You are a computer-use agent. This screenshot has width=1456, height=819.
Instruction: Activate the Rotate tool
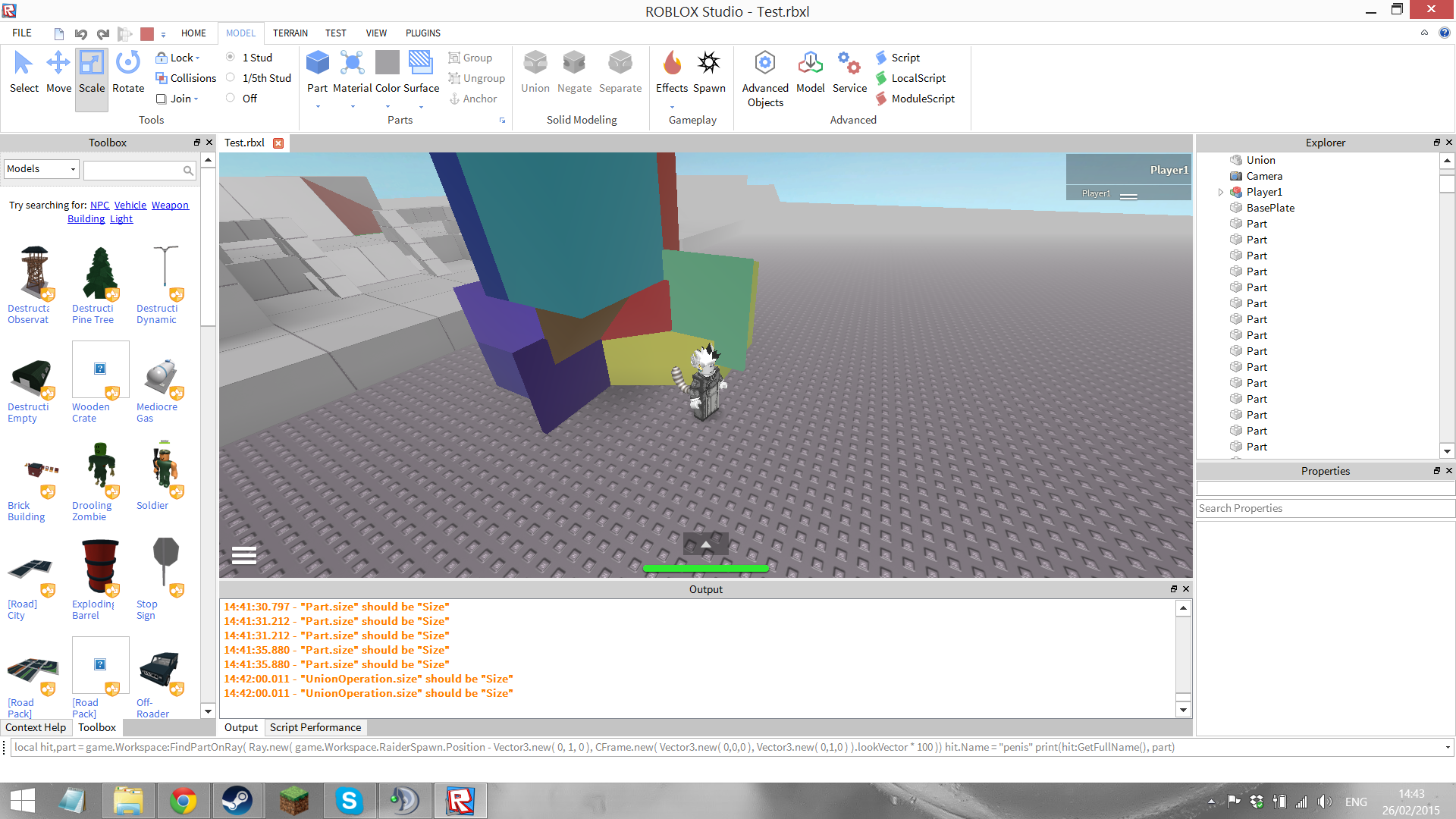click(x=128, y=72)
